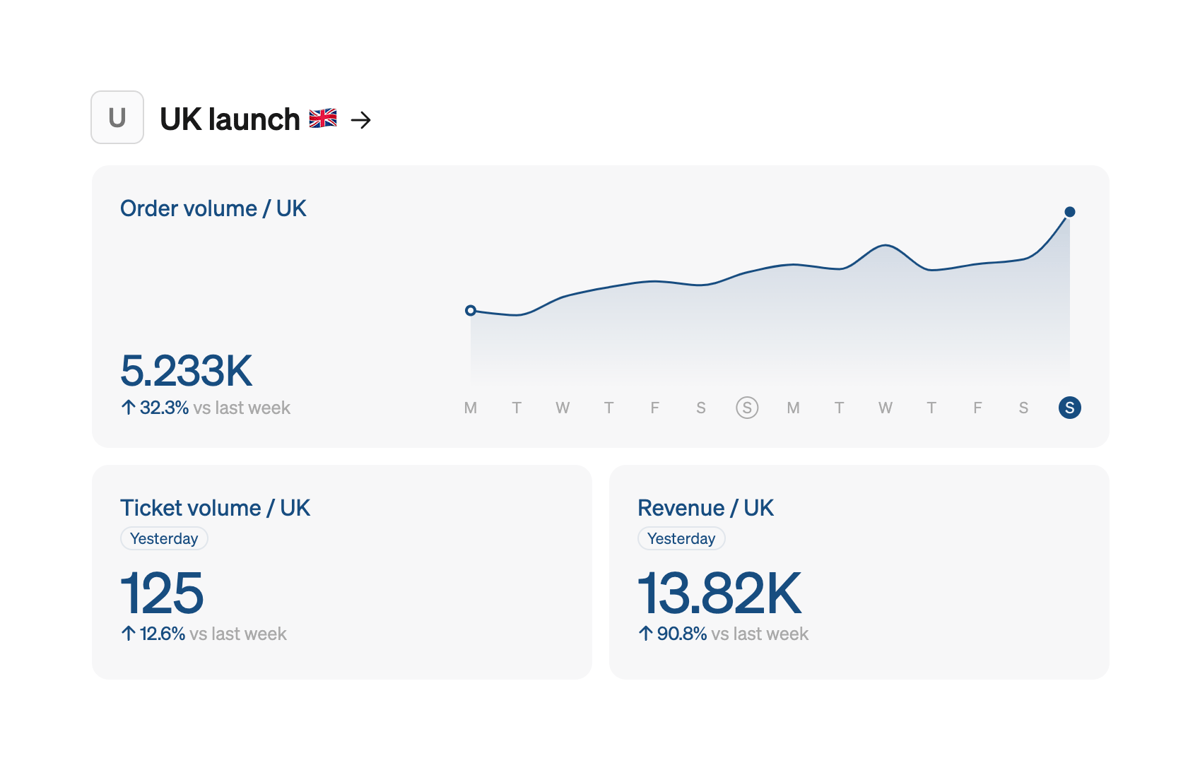The width and height of the screenshot is (1200, 770).
Task: Click the U avatar icon beside UK launch
Action: 117,117
